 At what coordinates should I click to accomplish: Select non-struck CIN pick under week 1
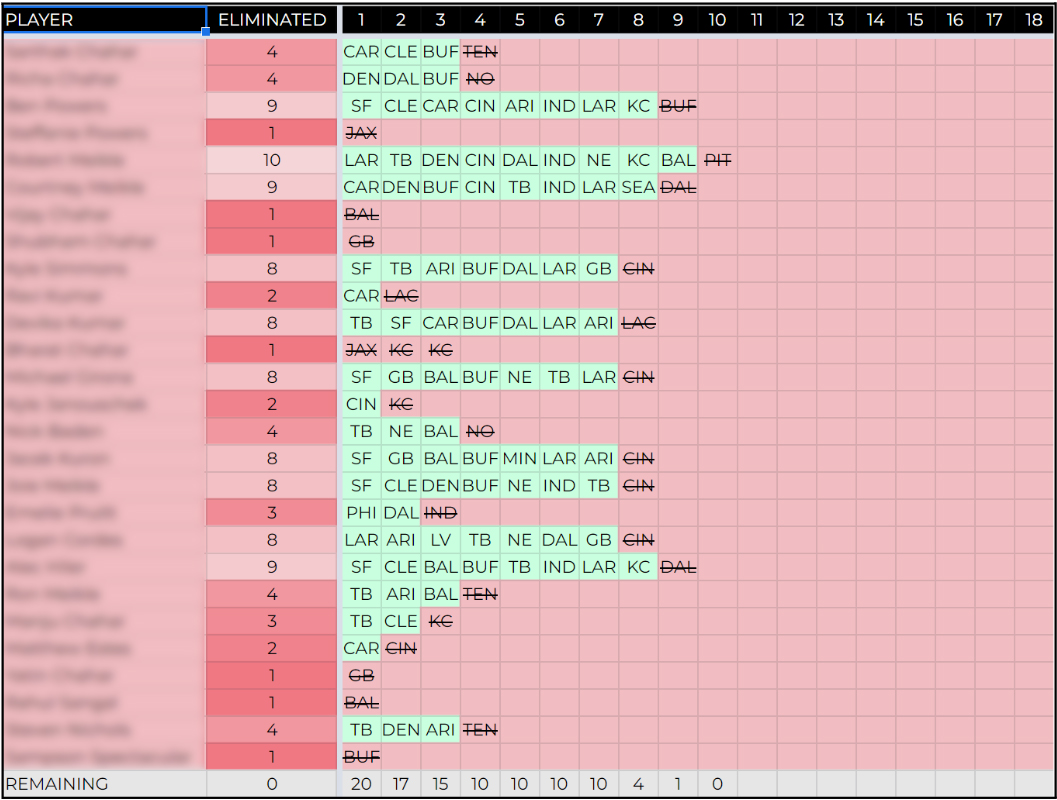[x=361, y=404]
